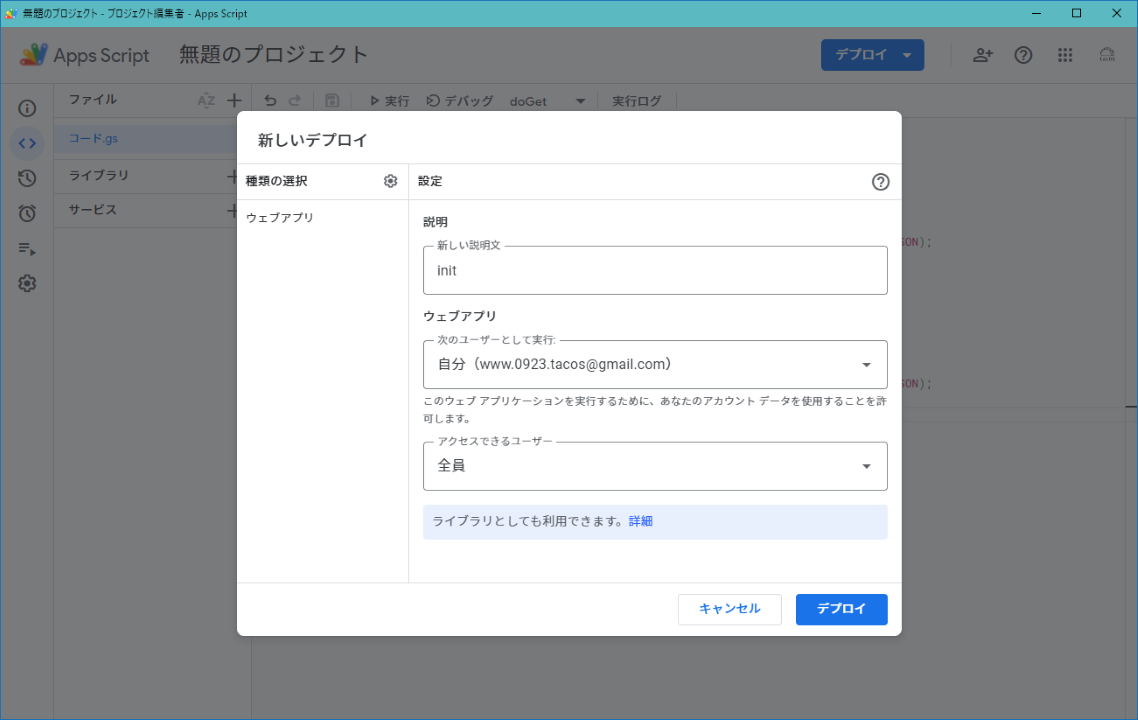Open the 詳細 link
The height and width of the screenshot is (720, 1138).
640,521
